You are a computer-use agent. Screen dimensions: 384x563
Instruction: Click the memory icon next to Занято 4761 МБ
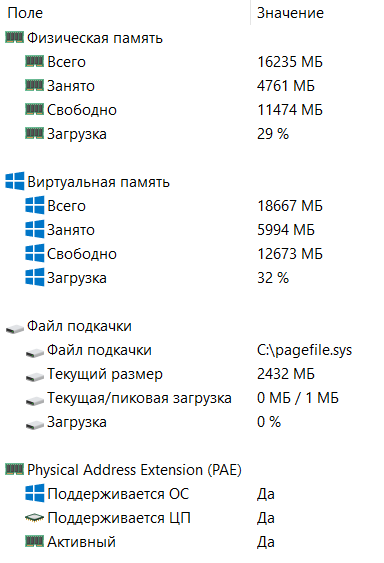pyautogui.click(x=34, y=85)
